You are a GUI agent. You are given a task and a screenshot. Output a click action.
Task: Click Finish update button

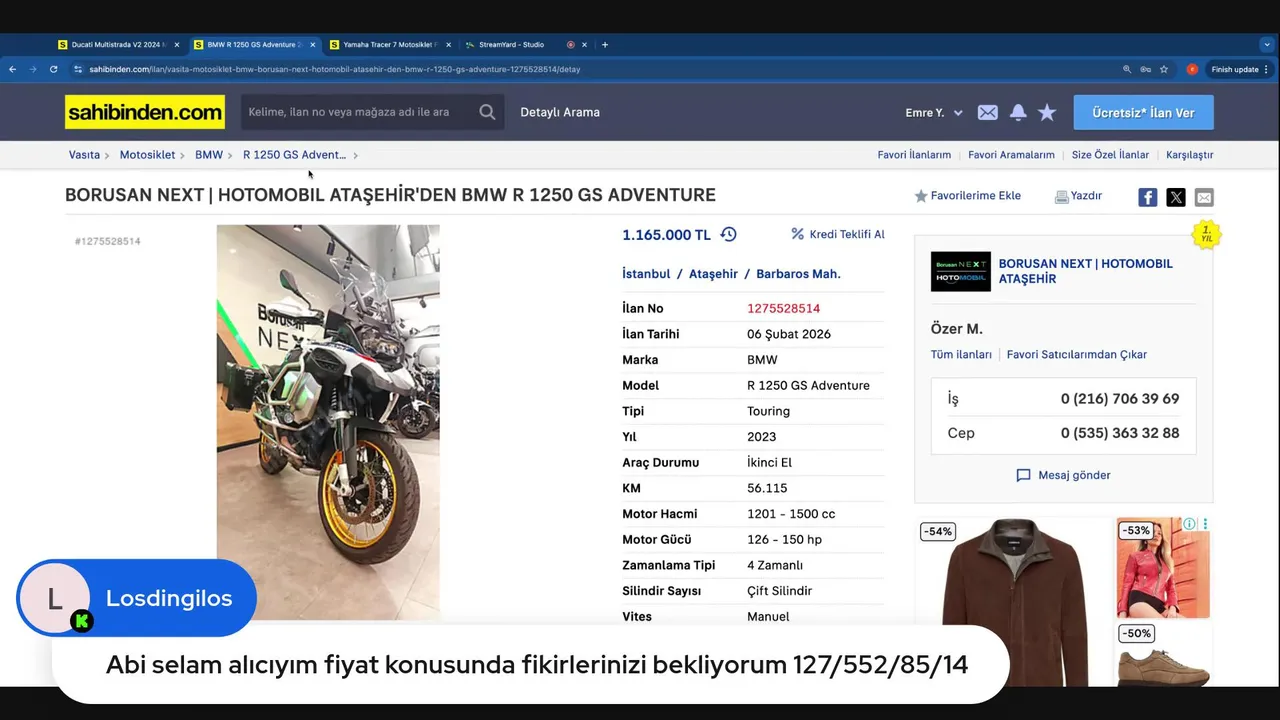point(1234,69)
